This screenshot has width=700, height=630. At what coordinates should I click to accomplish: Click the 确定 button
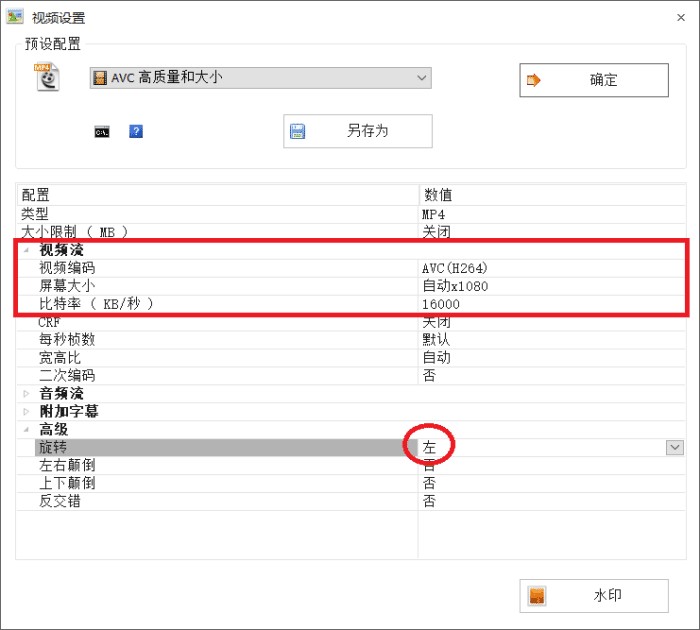pyautogui.click(x=593, y=81)
